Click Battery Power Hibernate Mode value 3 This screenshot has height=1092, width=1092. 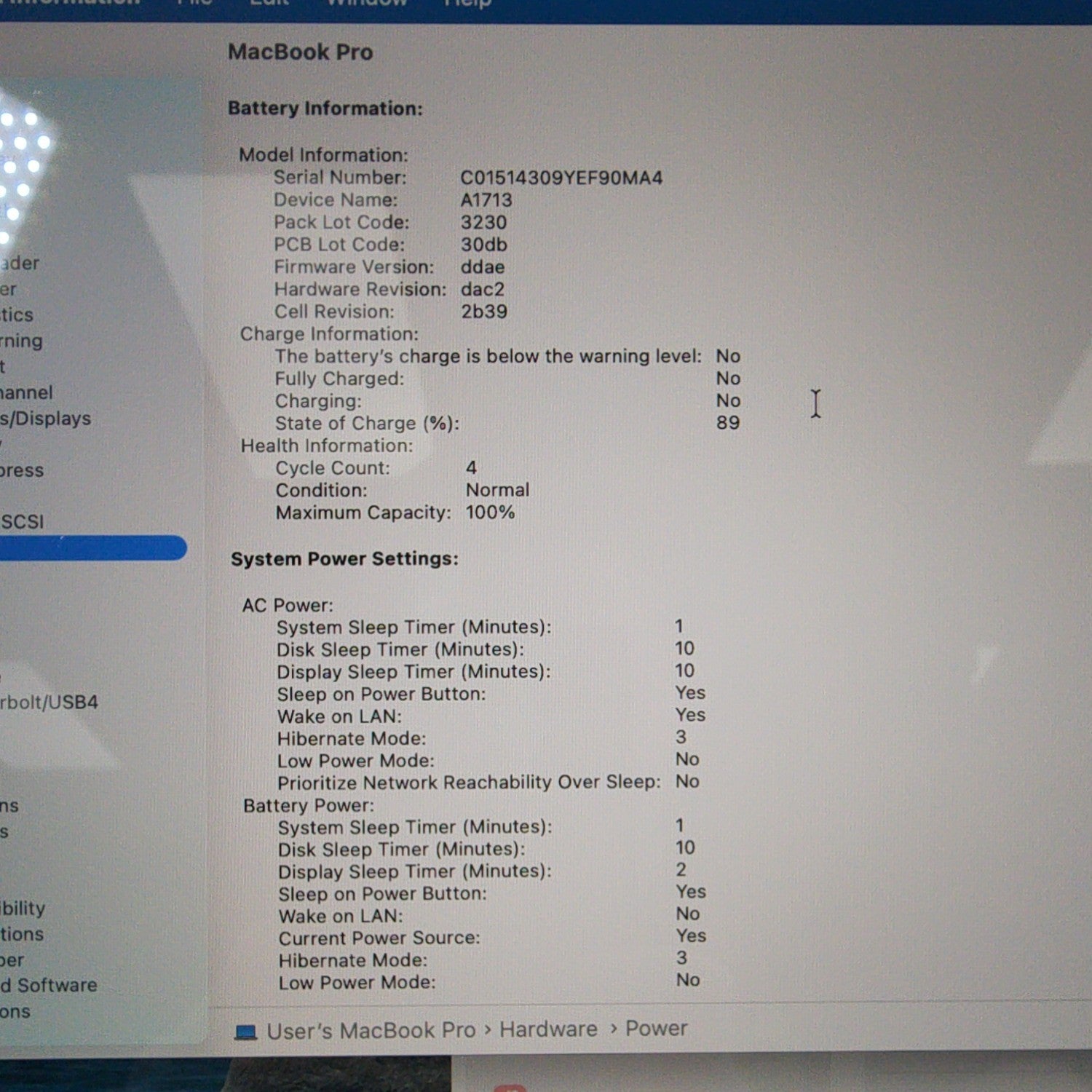(681, 958)
